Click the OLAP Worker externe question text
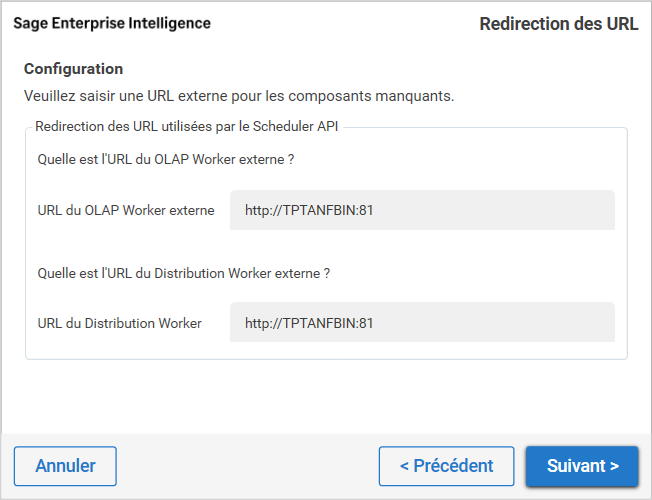This screenshot has width=652, height=500. [x=165, y=159]
